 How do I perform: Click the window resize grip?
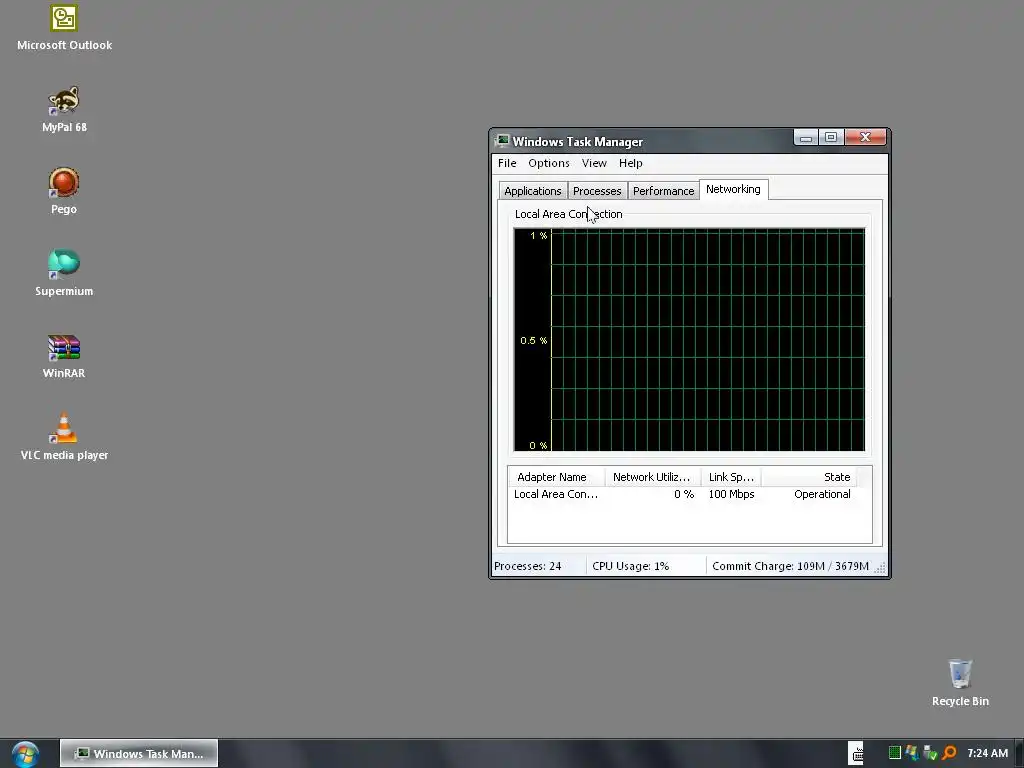point(880,568)
